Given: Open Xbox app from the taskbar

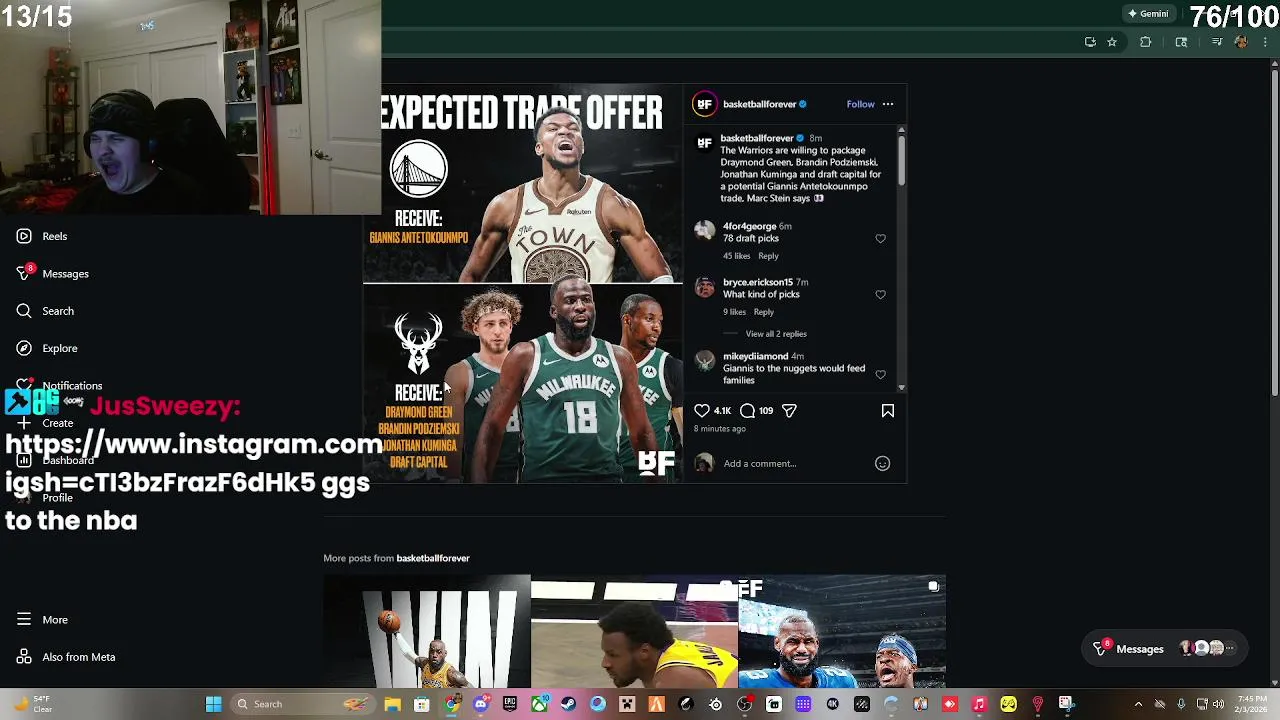Looking at the screenshot, I should 539,704.
